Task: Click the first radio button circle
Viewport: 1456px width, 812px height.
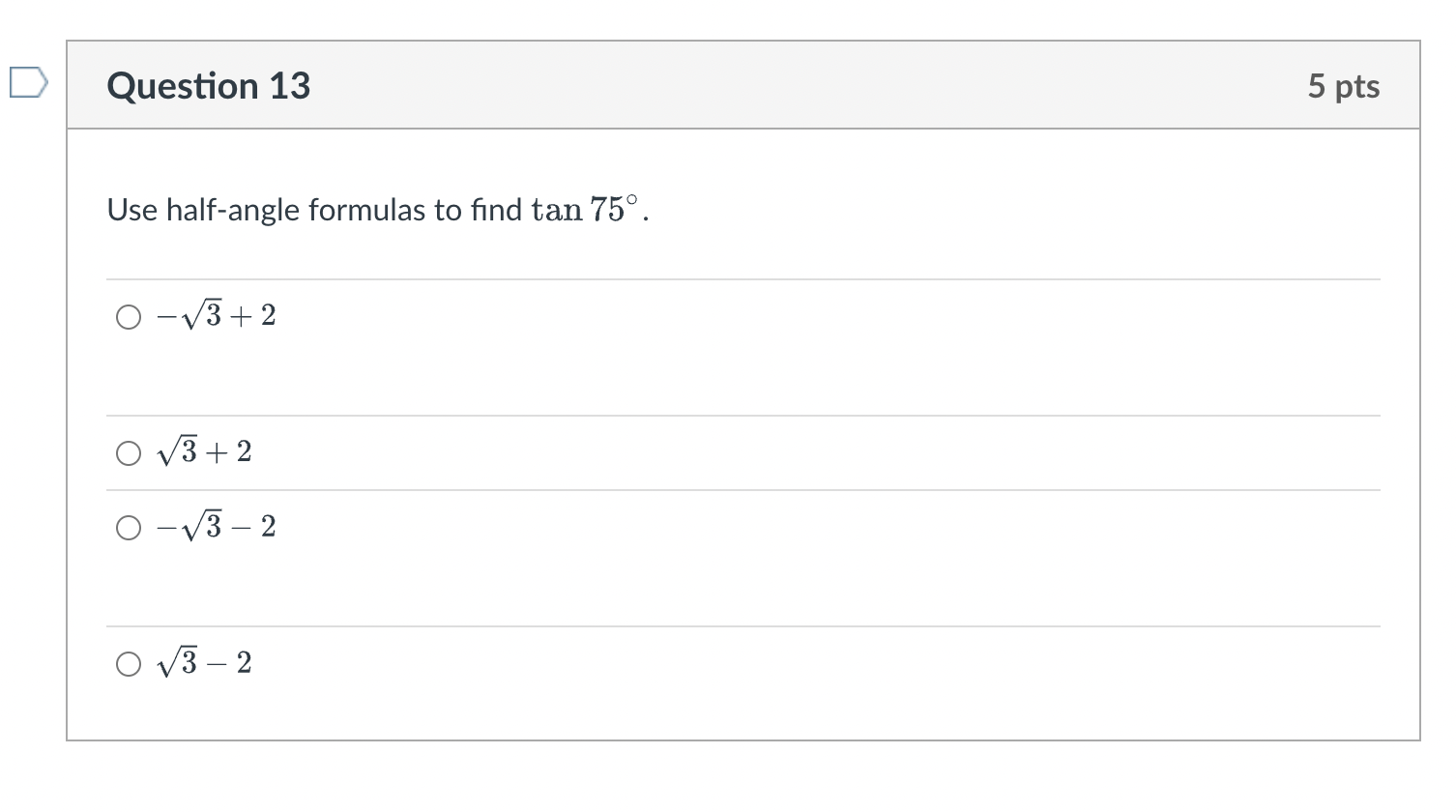Action: [x=127, y=315]
